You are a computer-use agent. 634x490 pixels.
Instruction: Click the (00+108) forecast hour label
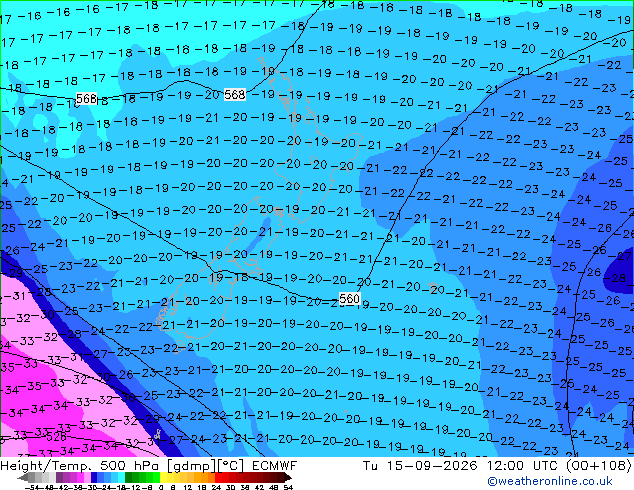pos(598,466)
